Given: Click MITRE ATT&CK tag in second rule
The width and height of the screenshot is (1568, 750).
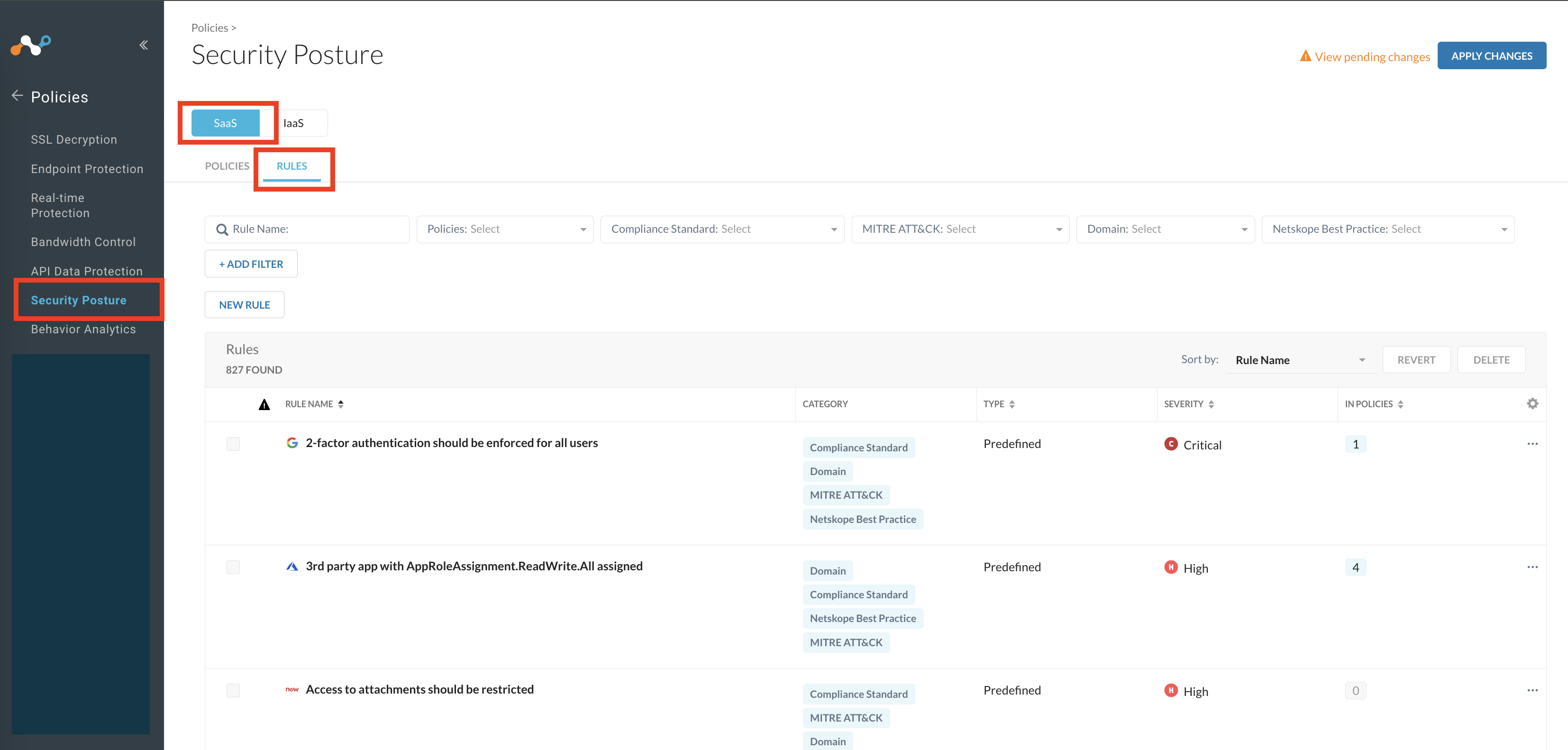Looking at the screenshot, I should click(x=846, y=642).
